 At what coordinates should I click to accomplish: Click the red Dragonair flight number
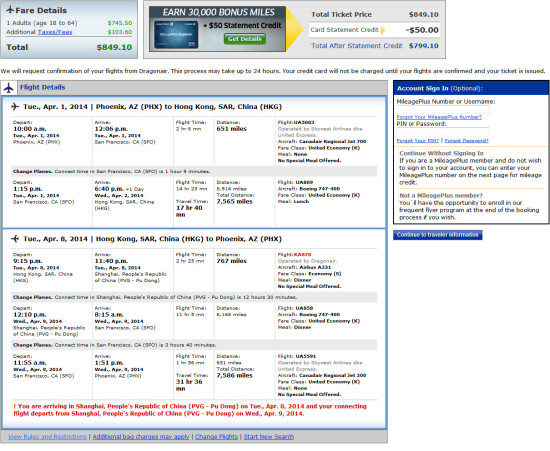(302, 255)
